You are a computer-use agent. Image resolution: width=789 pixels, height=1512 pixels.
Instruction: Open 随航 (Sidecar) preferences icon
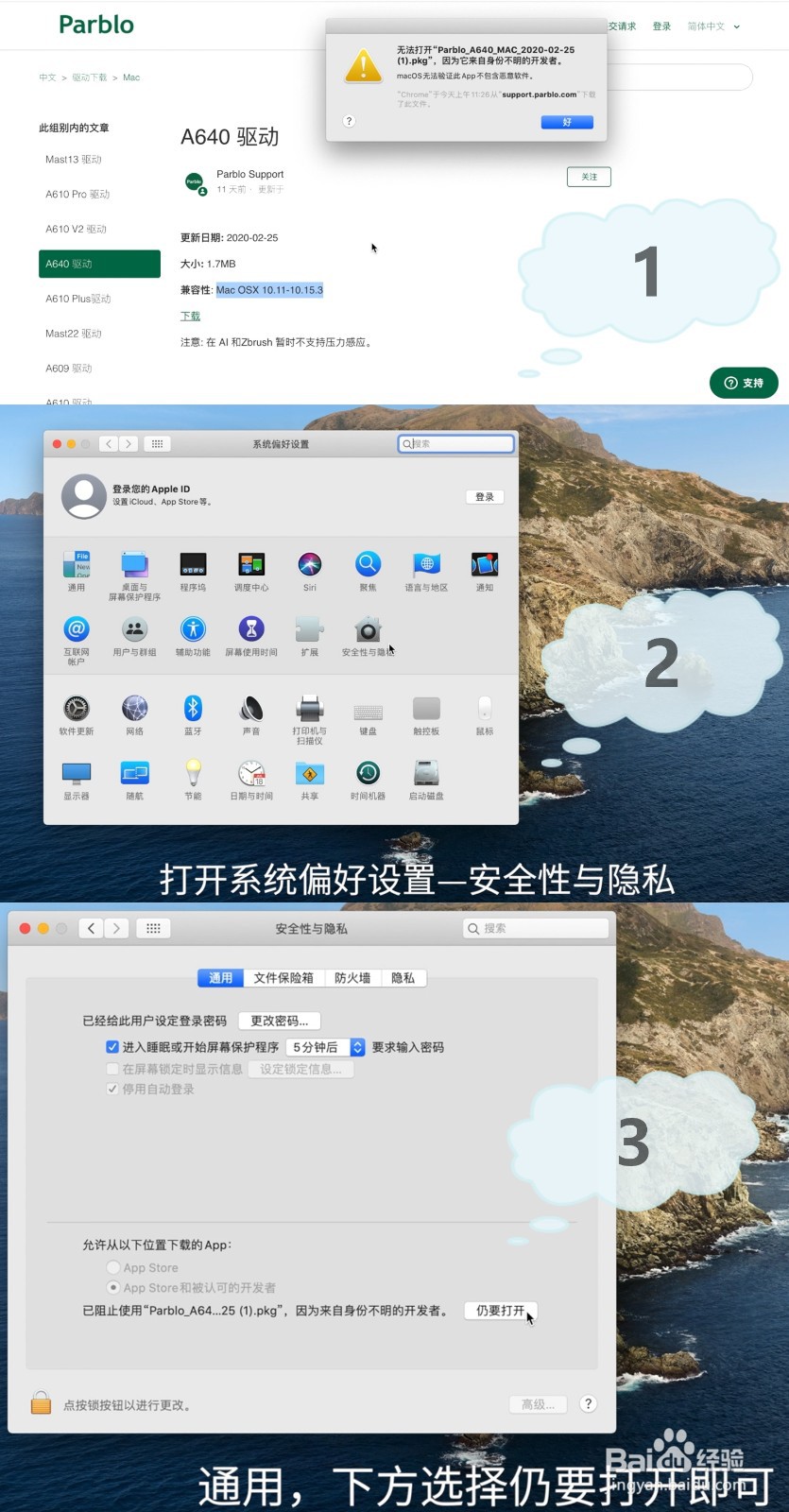134,774
